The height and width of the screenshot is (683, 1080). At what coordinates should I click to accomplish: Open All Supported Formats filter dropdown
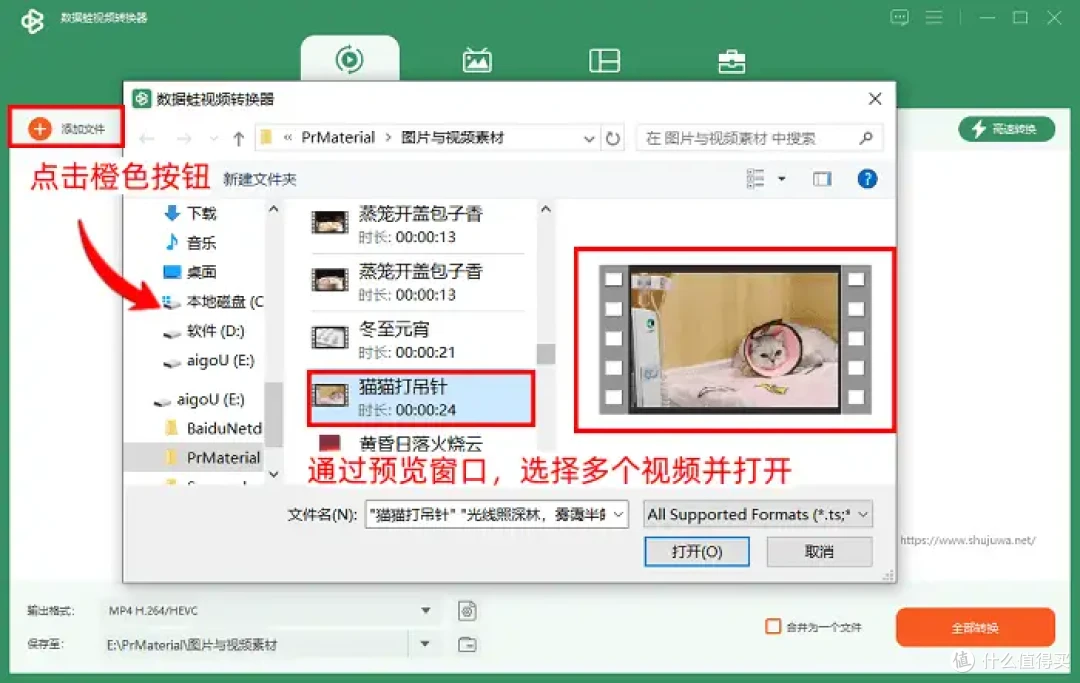point(758,514)
